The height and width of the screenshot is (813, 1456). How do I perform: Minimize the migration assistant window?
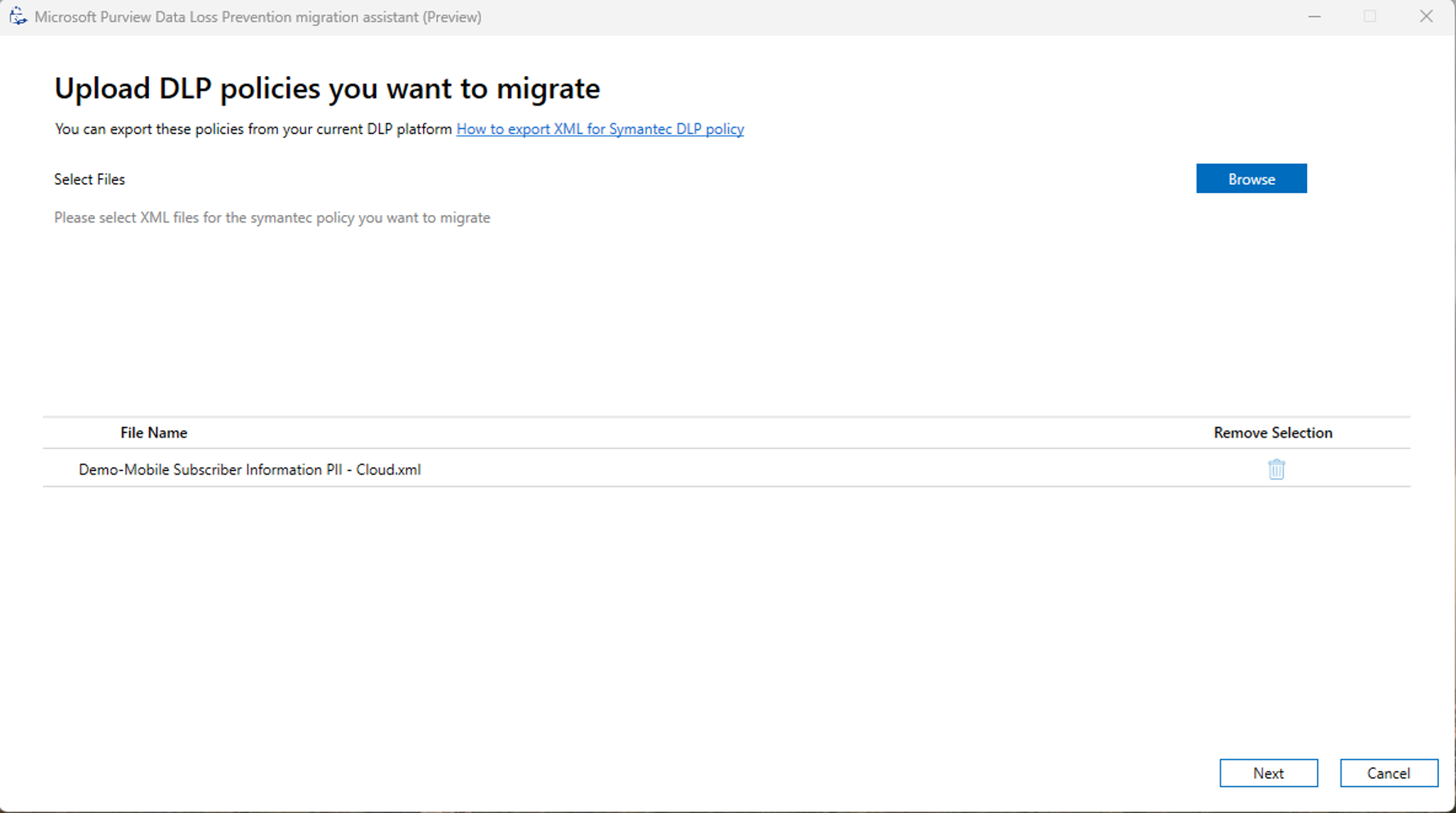1314,16
